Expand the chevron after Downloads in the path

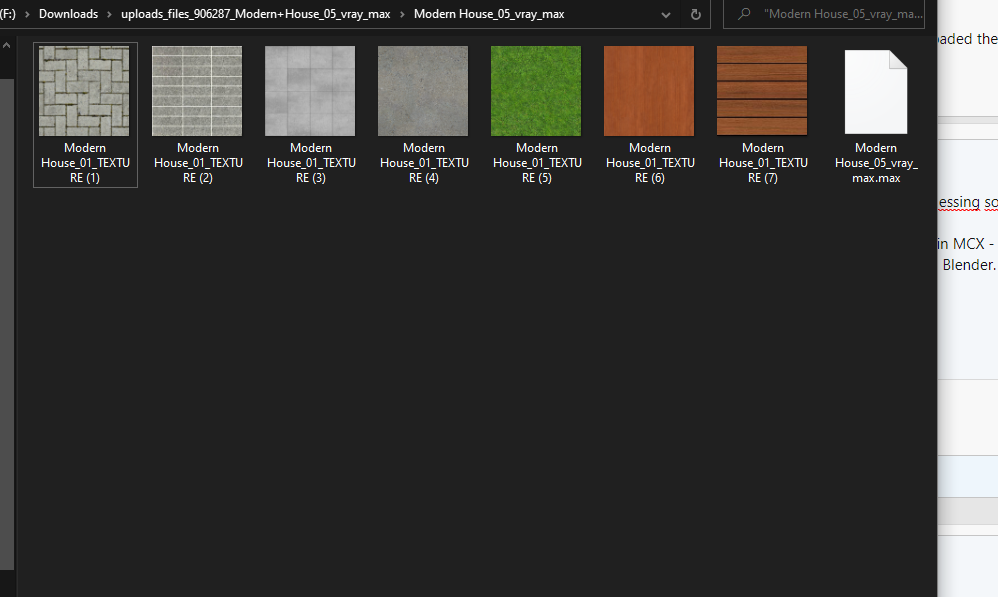point(109,14)
